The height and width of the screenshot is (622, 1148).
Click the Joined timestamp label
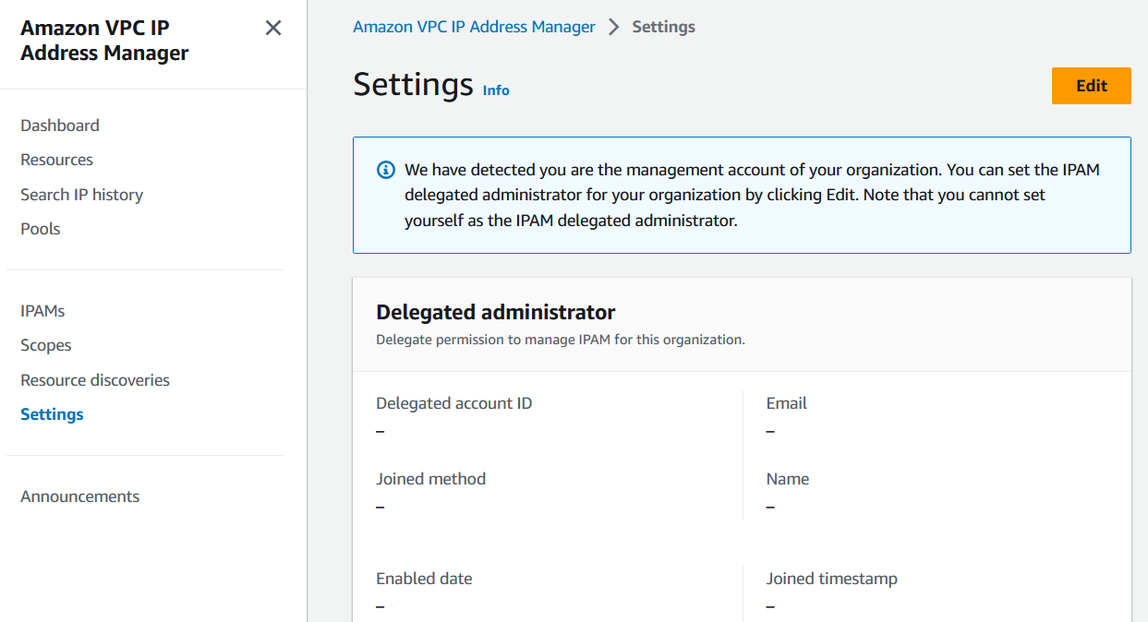(x=832, y=578)
